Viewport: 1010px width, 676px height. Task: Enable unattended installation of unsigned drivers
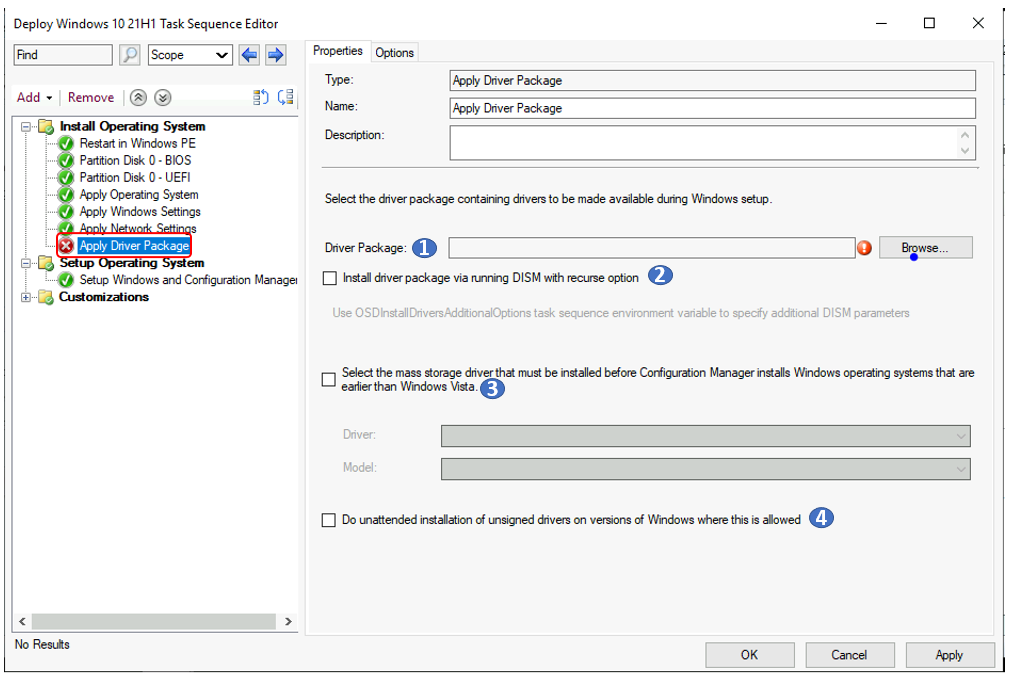[329, 520]
